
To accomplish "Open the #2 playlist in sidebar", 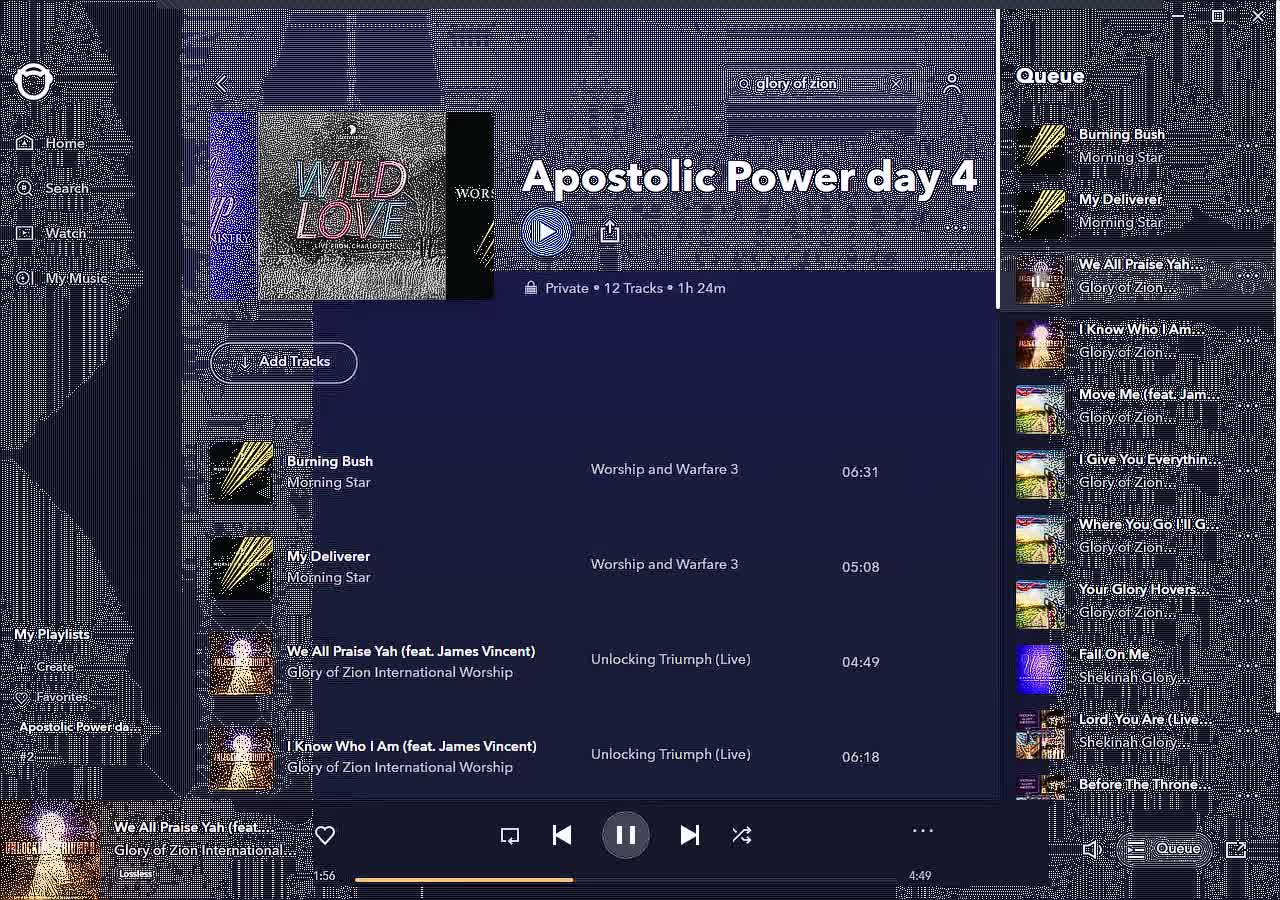I will click(x=27, y=757).
